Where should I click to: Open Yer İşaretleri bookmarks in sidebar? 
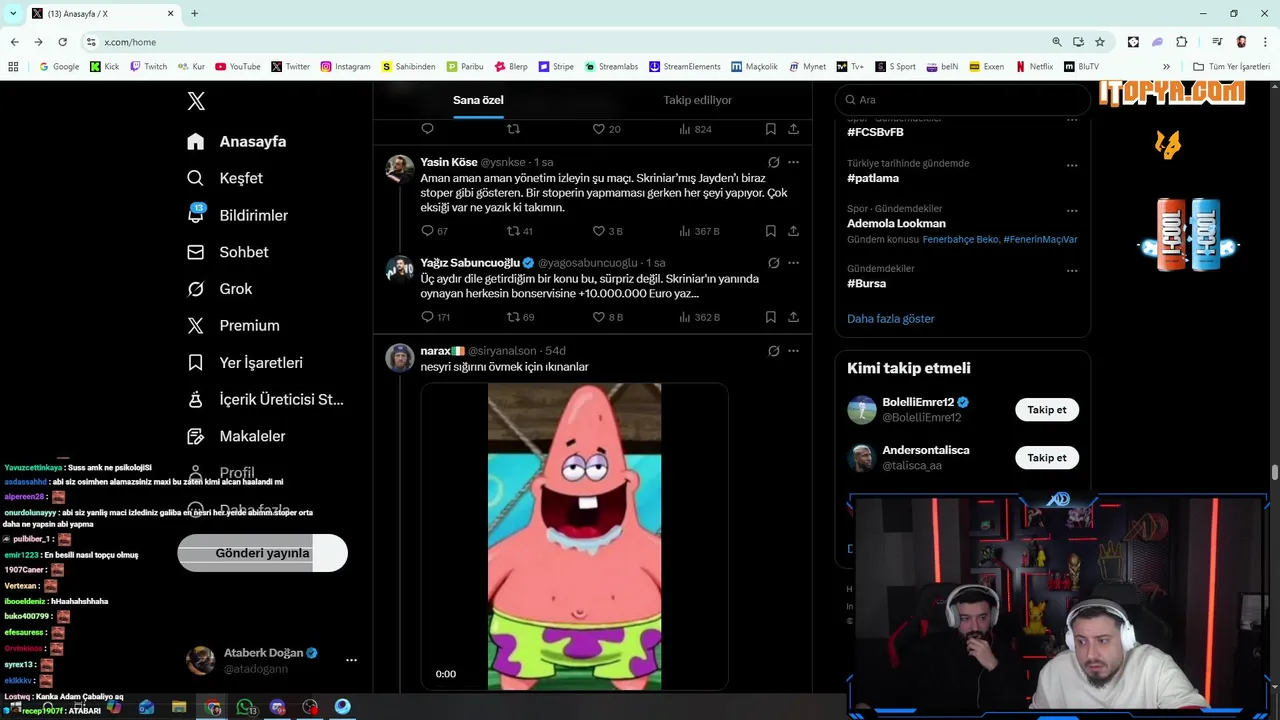coord(245,363)
